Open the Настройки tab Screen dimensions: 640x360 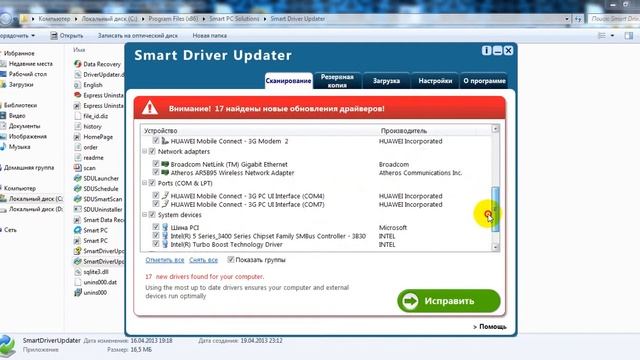(x=435, y=81)
